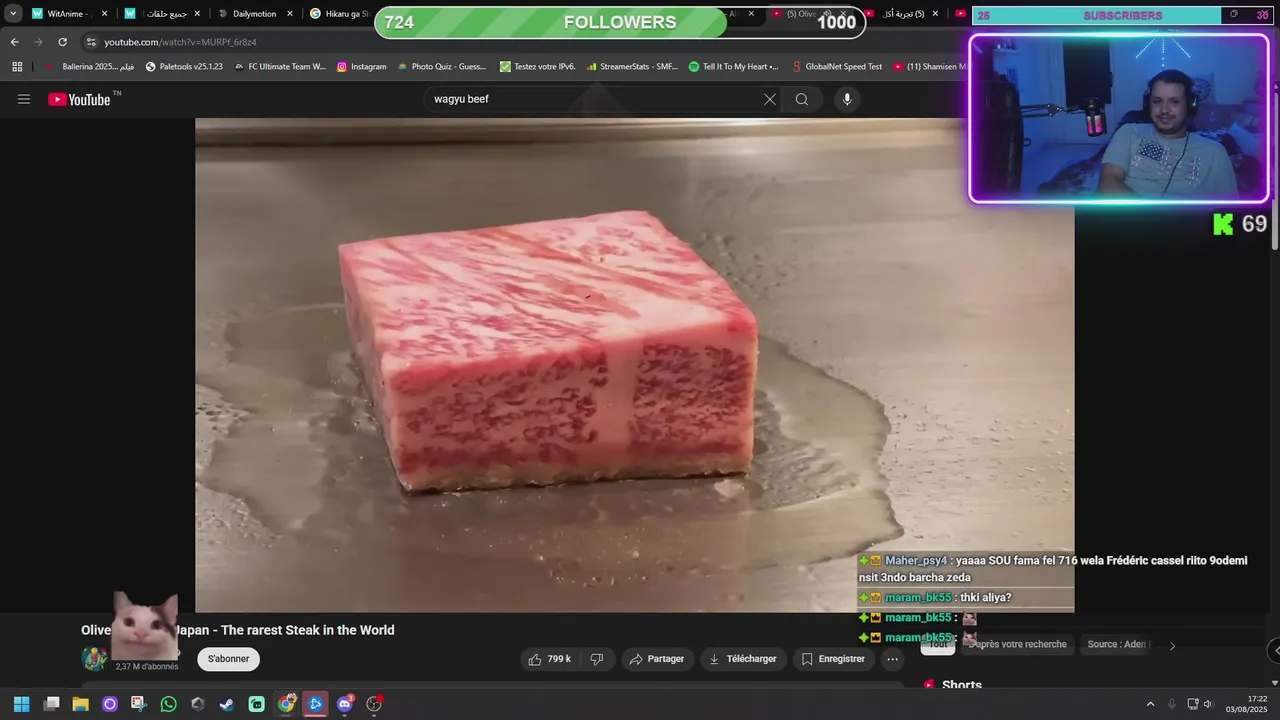Close the WitAnime tab
This screenshot has width=1280, height=720.
104,14
